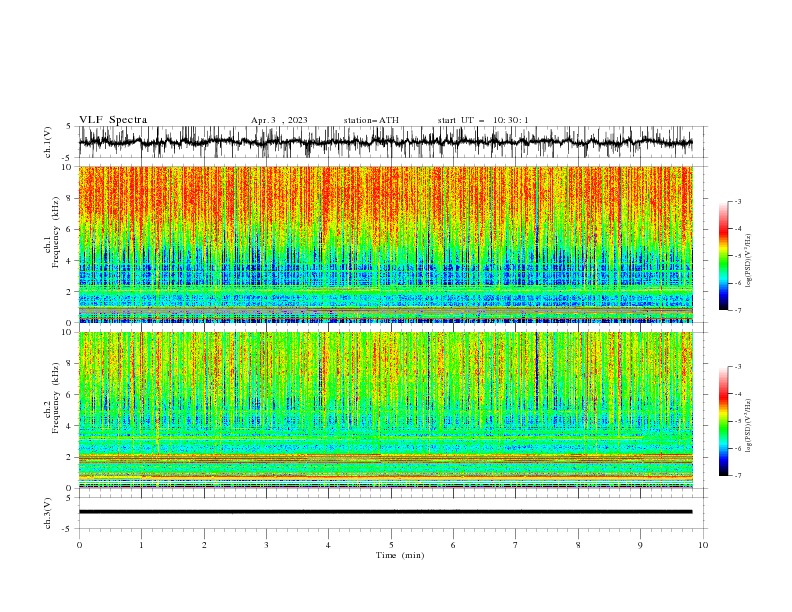The height and width of the screenshot is (612, 792).
Task: Click inside the ch.2 spectrogram panel
Action: [385, 410]
